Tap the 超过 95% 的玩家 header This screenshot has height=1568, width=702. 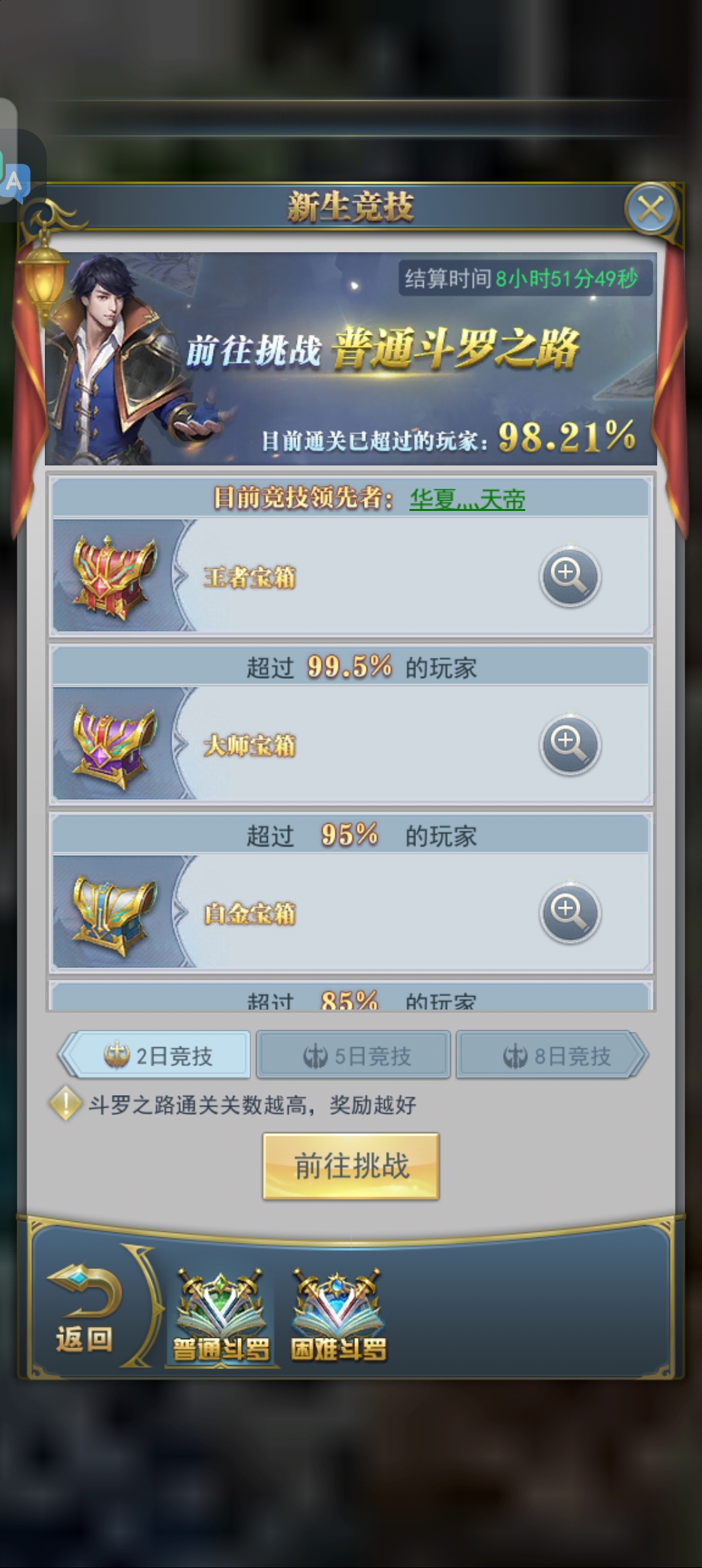point(351,835)
